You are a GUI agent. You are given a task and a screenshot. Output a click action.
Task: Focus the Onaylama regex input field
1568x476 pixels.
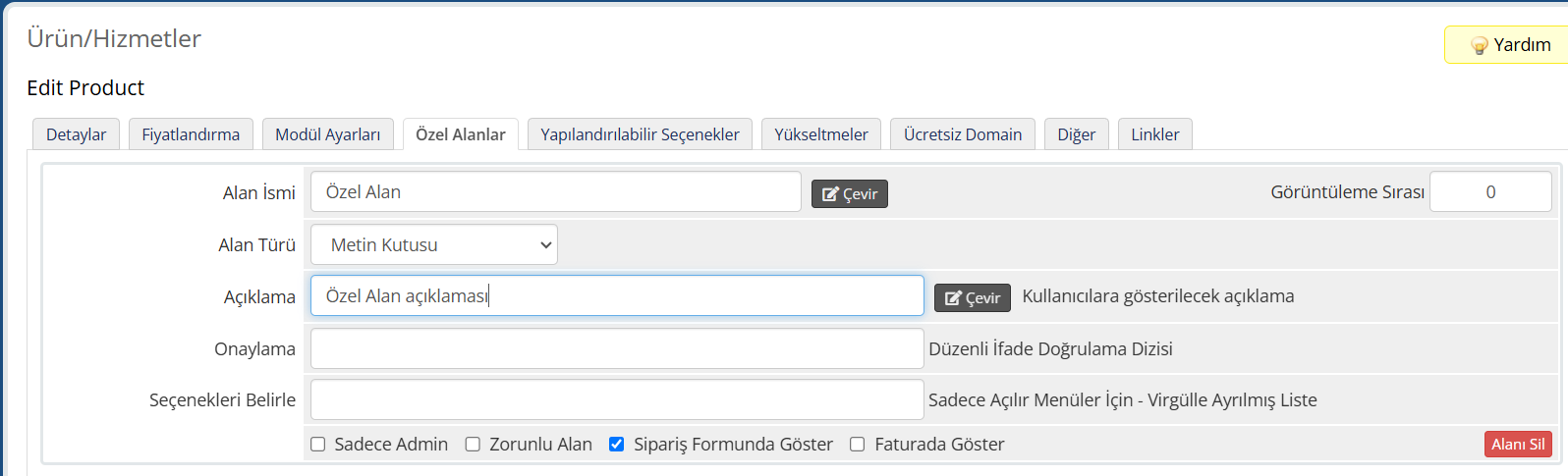[x=617, y=348]
